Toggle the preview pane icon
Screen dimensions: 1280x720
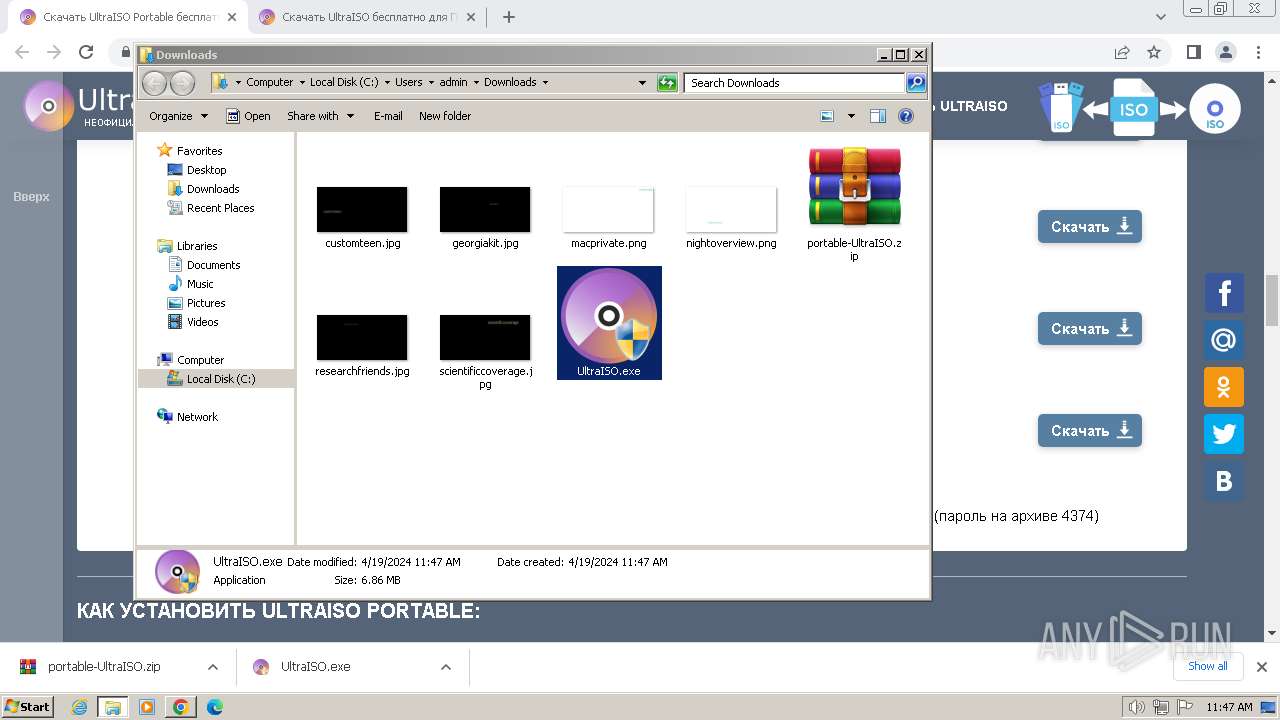pyautogui.click(x=878, y=116)
